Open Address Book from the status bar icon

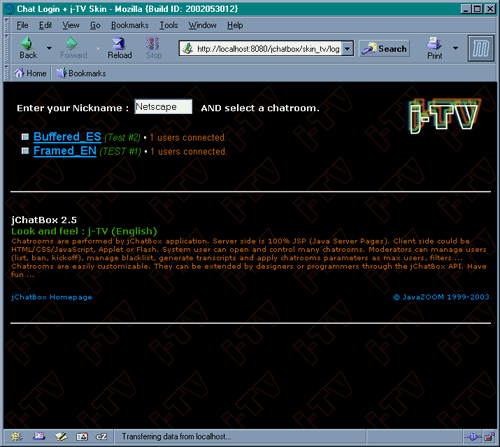[x=82, y=436]
